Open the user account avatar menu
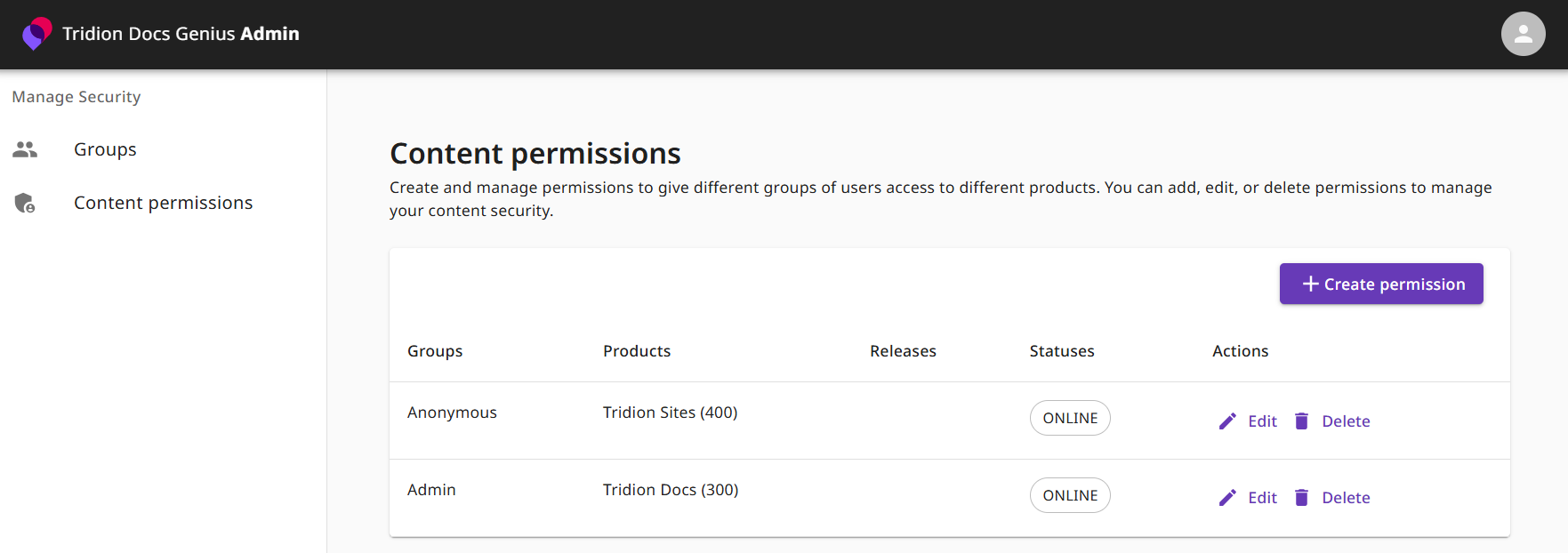The height and width of the screenshot is (553, 1568). (x=1523, y=34)
